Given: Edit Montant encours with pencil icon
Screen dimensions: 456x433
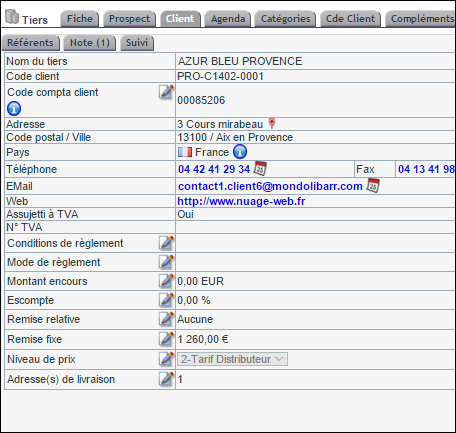Looking at the screenshot, I should (x=166, y=281).
